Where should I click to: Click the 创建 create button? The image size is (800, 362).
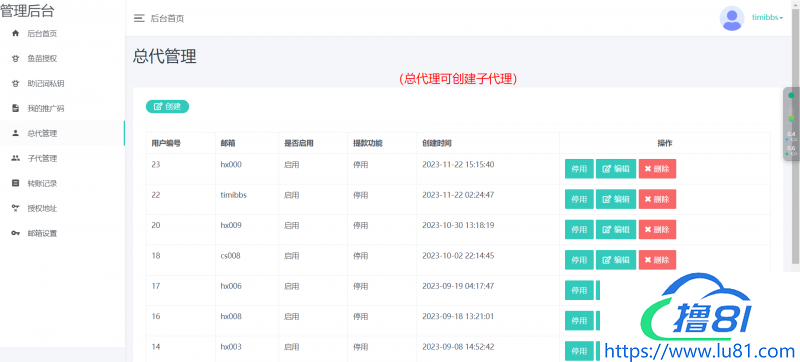pyautogui.click(x=167, y=107)
